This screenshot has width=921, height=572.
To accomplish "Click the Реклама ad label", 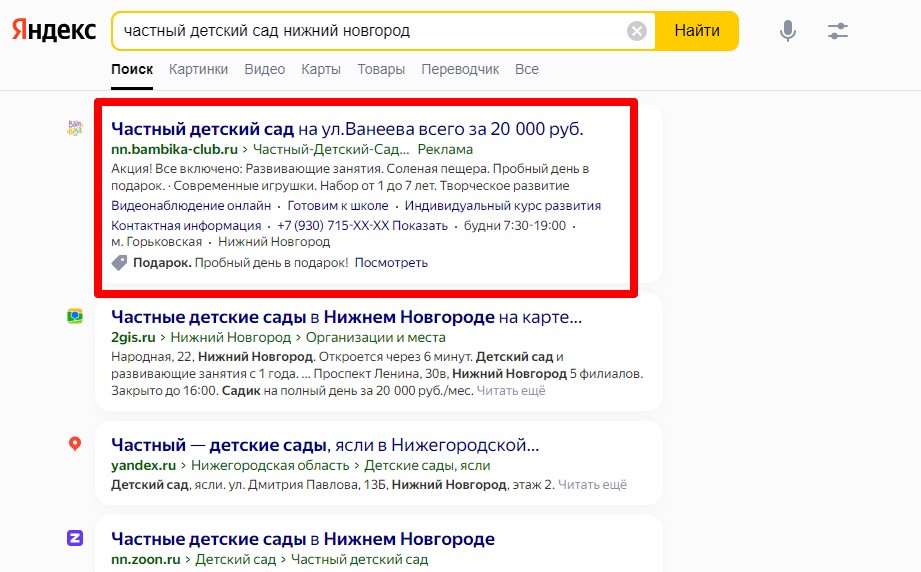I will click(x=445, y=149).
